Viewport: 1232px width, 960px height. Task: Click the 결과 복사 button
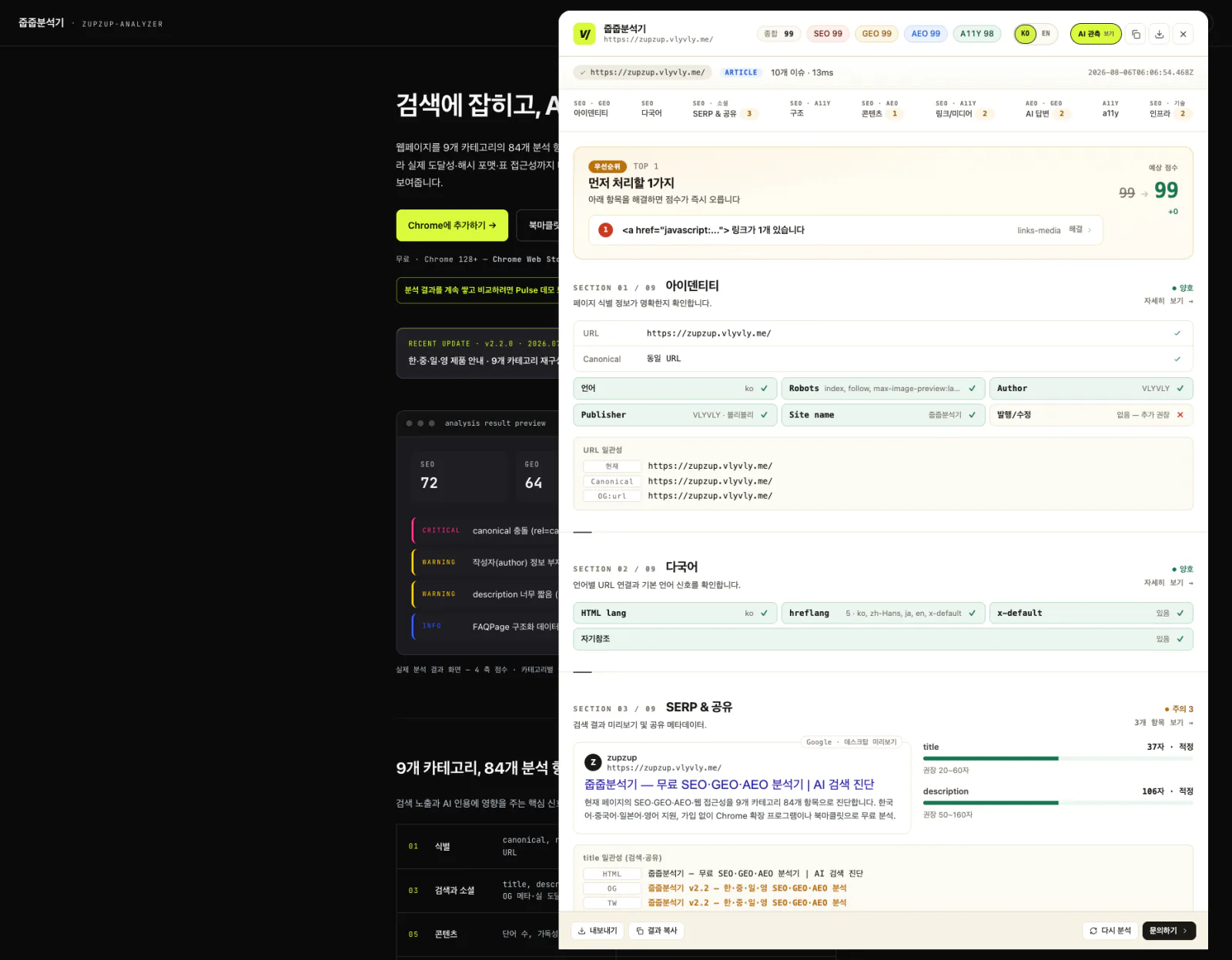(657, 931)
